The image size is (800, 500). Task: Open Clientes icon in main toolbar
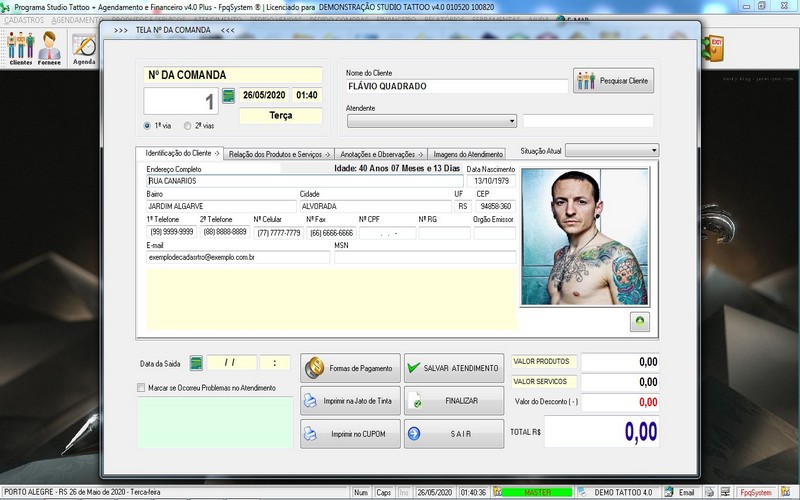pyautogui.click(x=20, y=48)
